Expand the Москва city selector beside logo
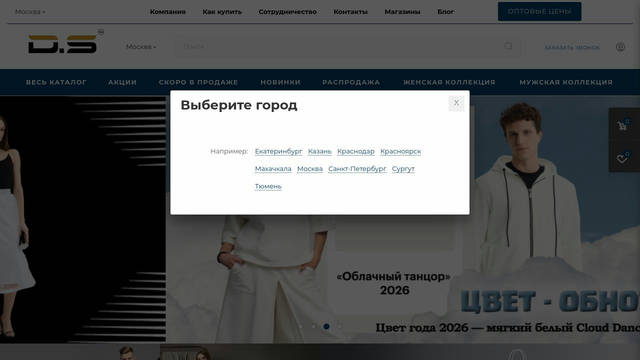Screen dimensions: 640x360 click(x=141, y=47)
